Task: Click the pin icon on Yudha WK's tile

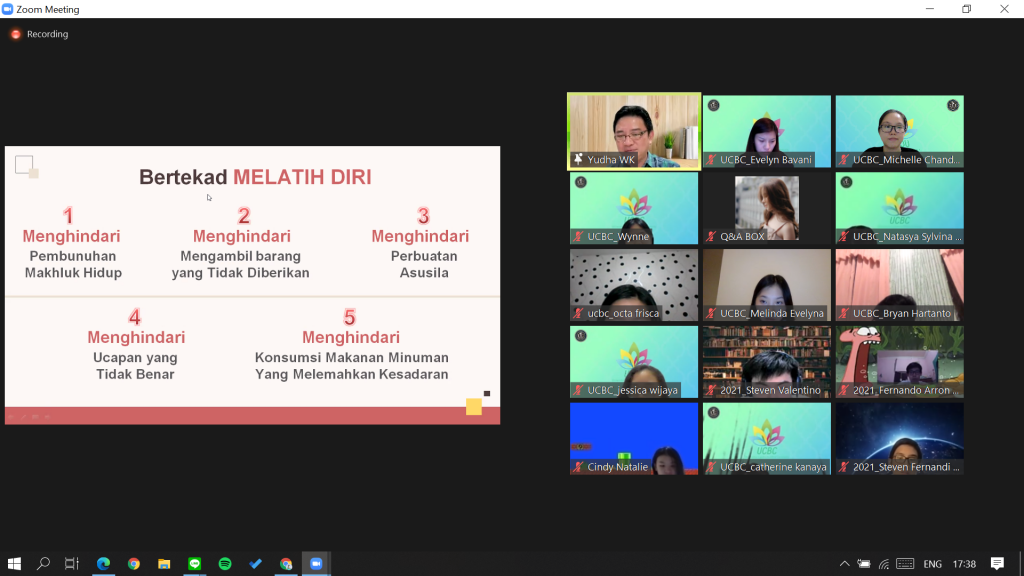Action: [x=578, y=160]
